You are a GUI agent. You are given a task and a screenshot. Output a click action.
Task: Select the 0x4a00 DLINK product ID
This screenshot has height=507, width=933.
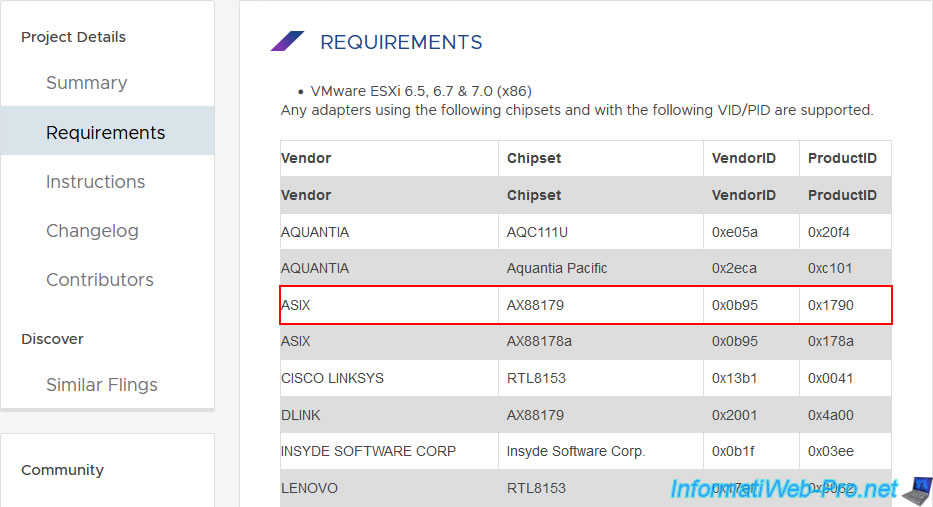pos(831,415)
